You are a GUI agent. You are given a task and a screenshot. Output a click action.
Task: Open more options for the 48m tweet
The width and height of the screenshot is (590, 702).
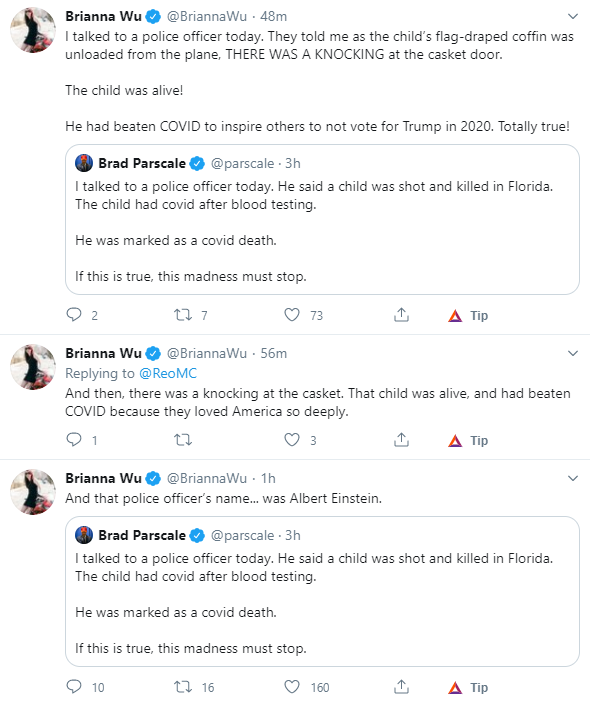(573, 17)
